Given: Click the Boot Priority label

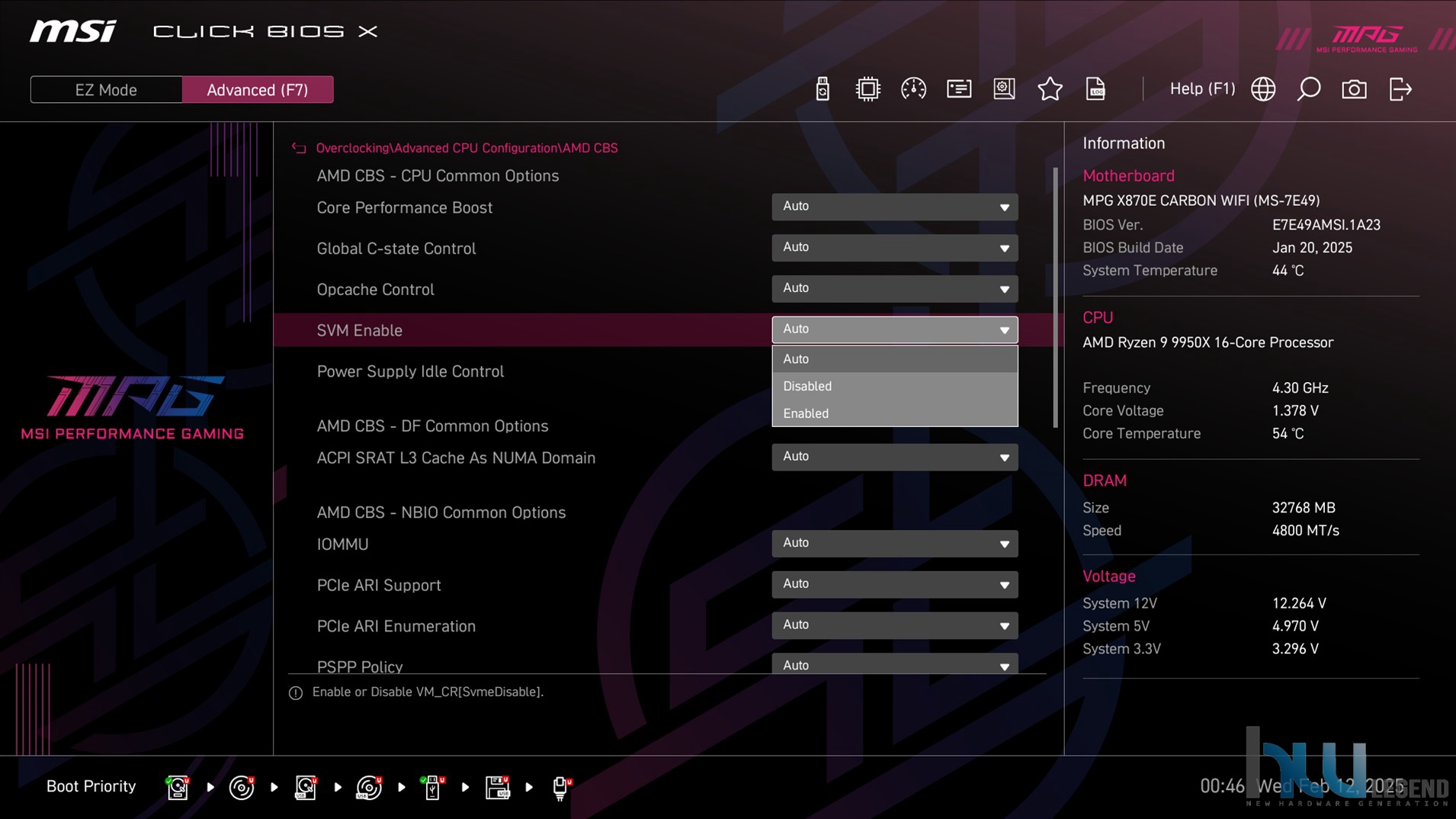Looking at the screenshot, I should point(91,786).
